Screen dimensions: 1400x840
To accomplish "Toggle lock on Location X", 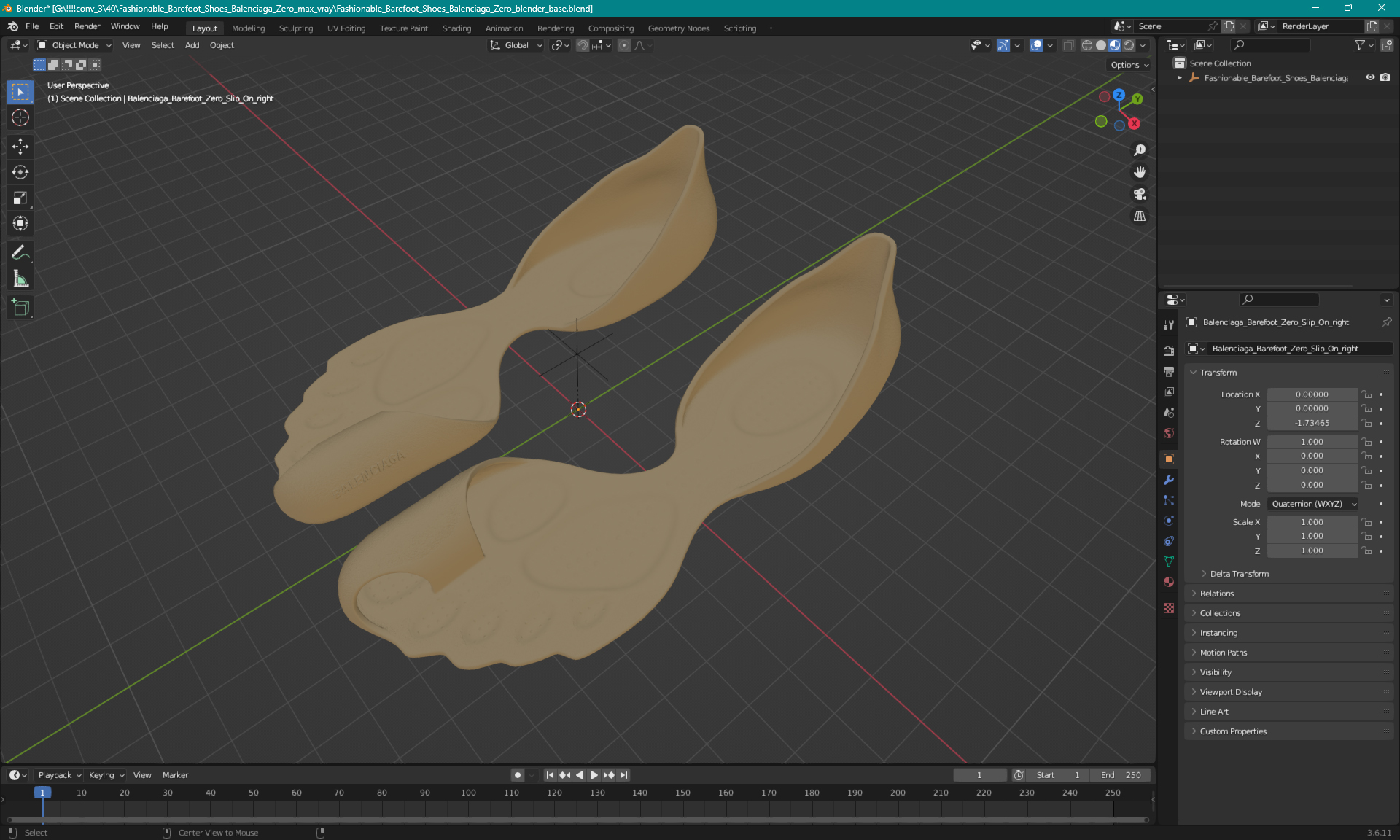I will tap(1367, 394).
